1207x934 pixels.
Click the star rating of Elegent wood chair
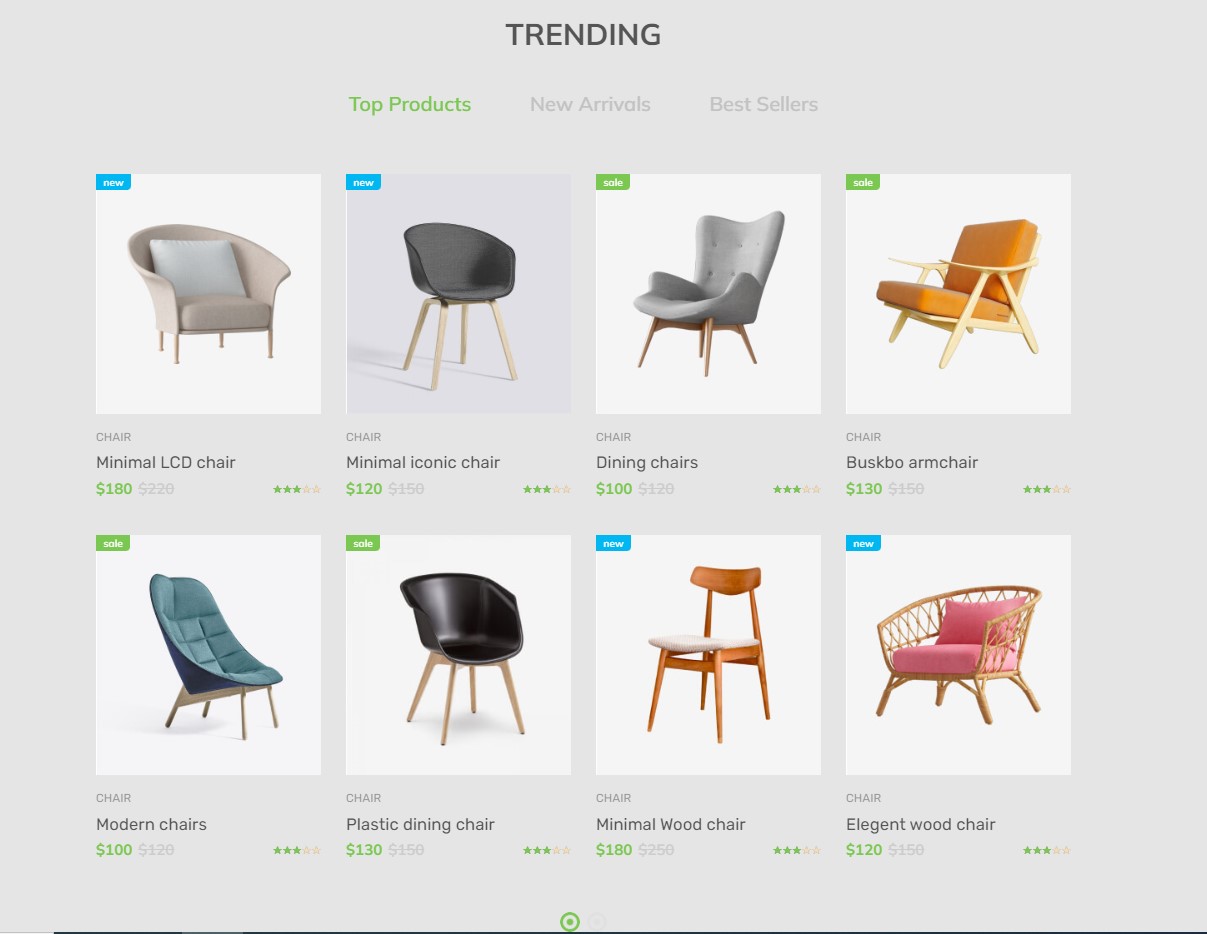point(1047,851)
